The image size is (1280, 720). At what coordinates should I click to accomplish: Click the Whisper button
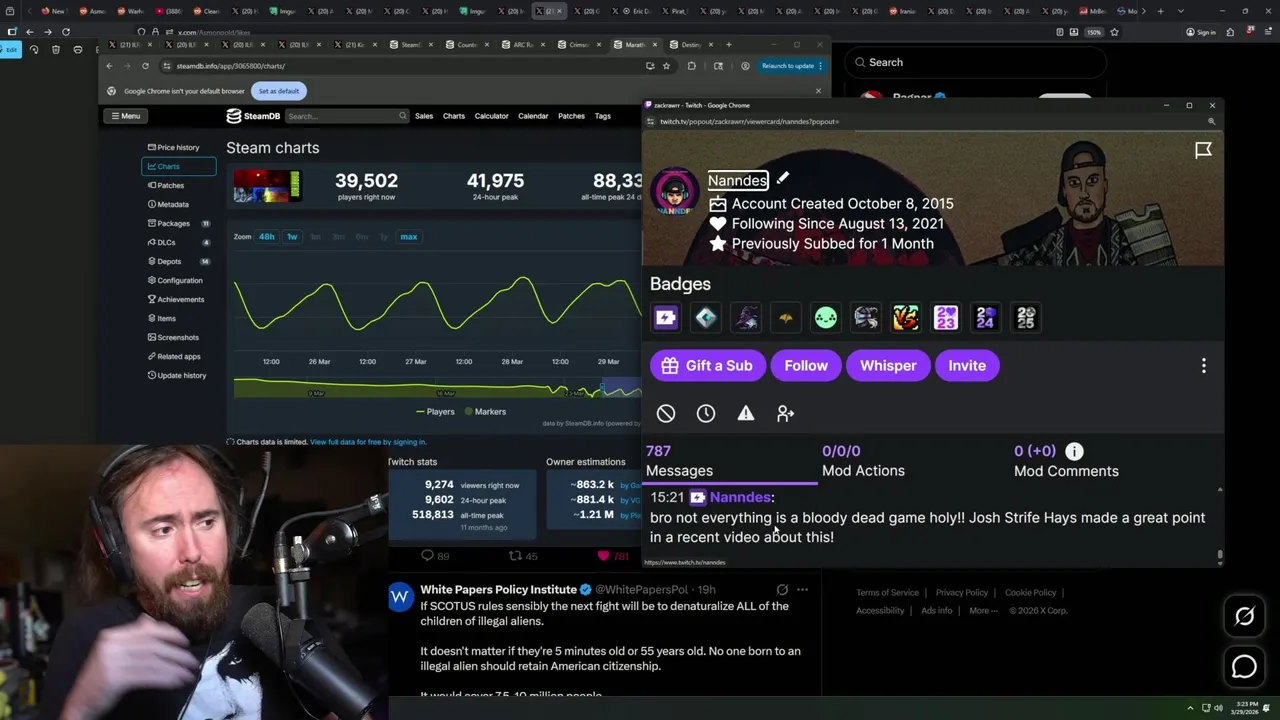tap(888, 365)
